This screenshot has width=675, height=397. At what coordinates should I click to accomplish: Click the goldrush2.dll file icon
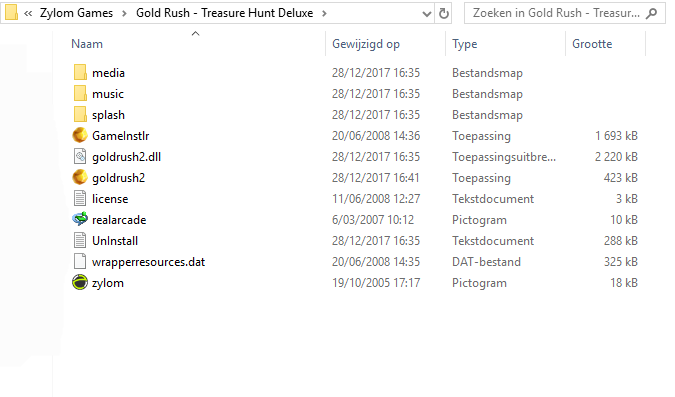pyautogui.click(x=80, y=156)
